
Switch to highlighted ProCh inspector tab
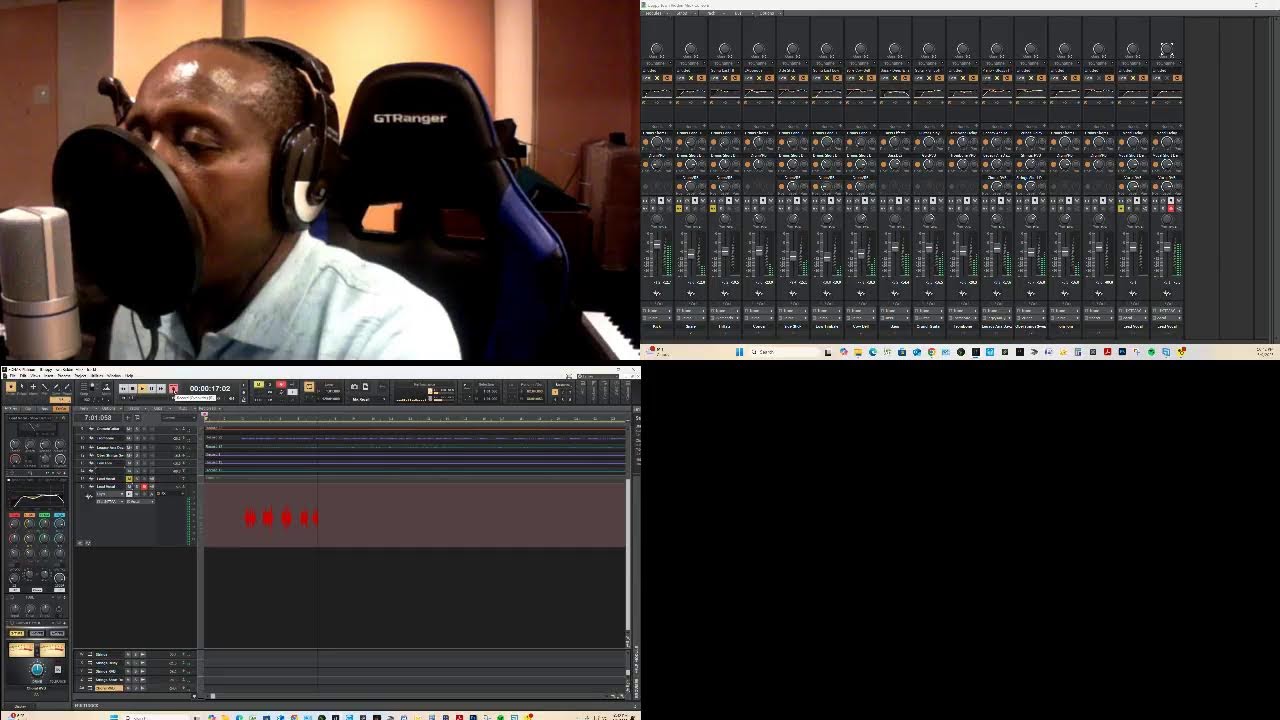tap(61, 409)
